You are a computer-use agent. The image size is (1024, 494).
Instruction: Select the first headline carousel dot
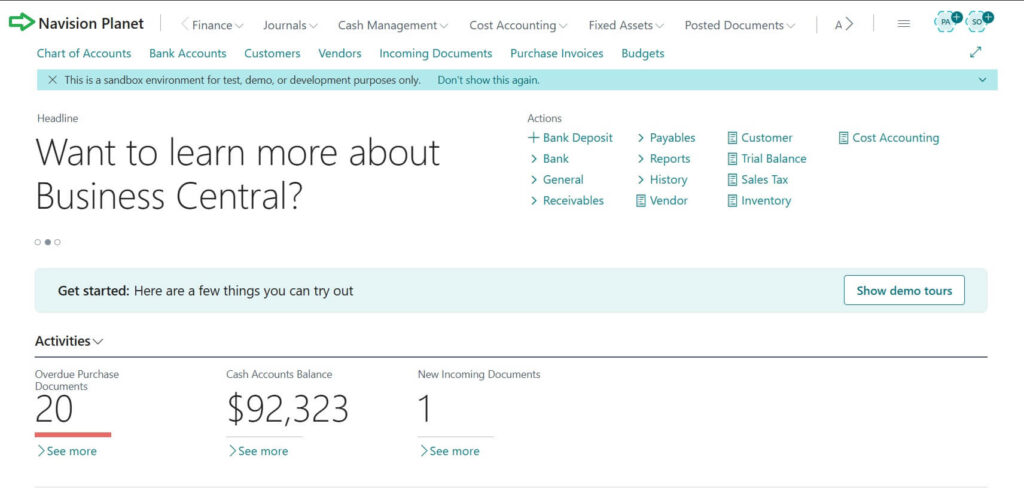coord(38,242)
